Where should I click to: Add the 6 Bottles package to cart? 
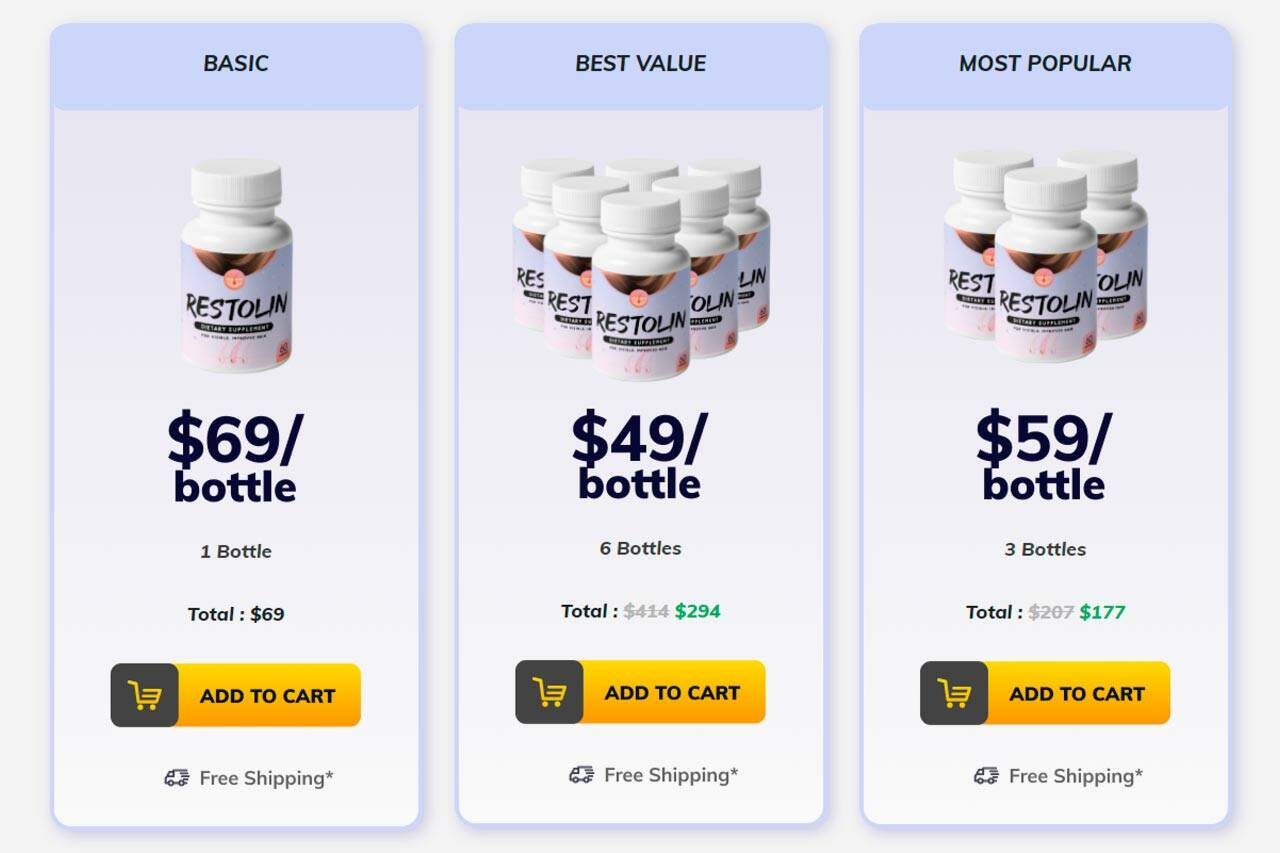pos(672,692)
